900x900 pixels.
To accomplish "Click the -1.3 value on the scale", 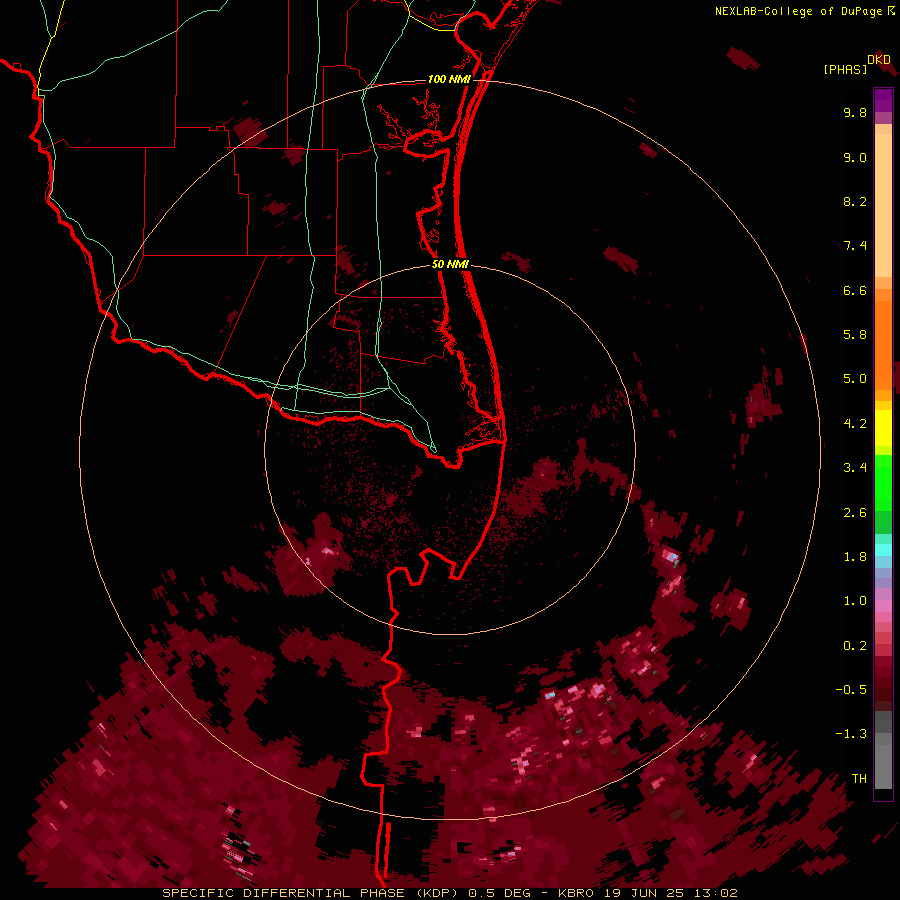I will pyautogui.click(x=851, y=734).
